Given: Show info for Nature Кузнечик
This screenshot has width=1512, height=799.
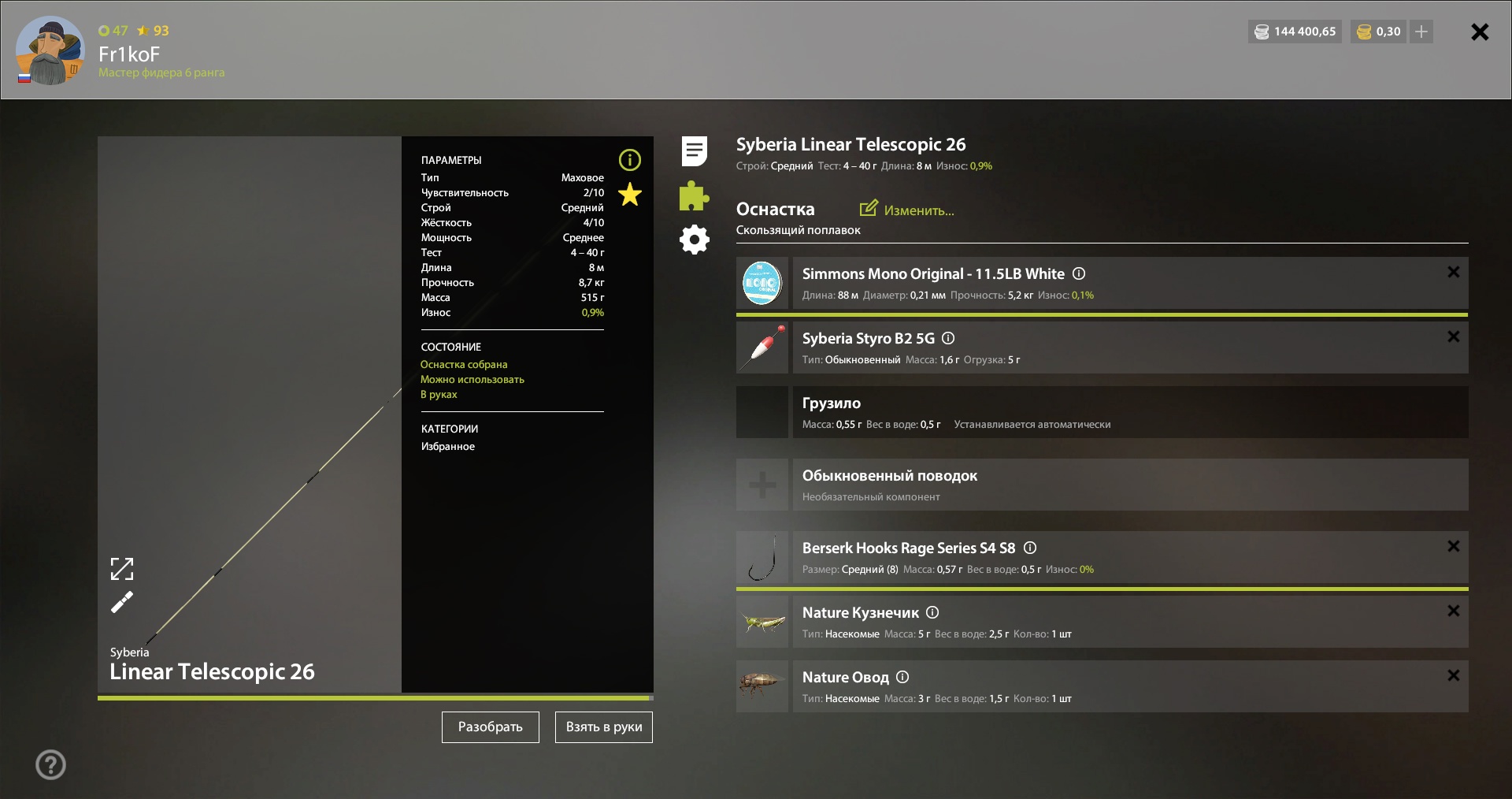Looking at the screenshot, I should click(x=932, y=612).
